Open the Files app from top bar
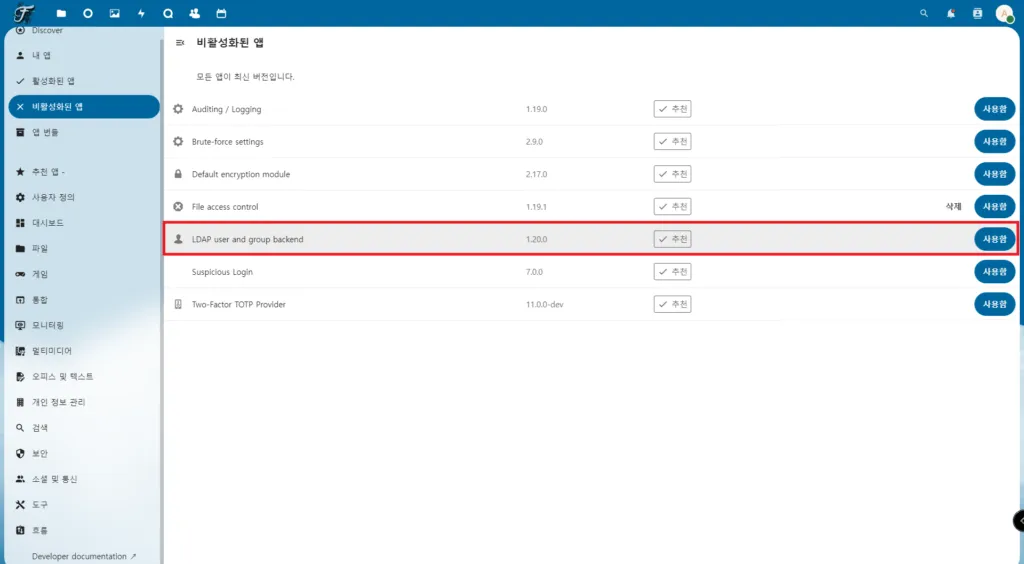The image size is (1024, 564). pyautogui.click(x=61, y=13)
